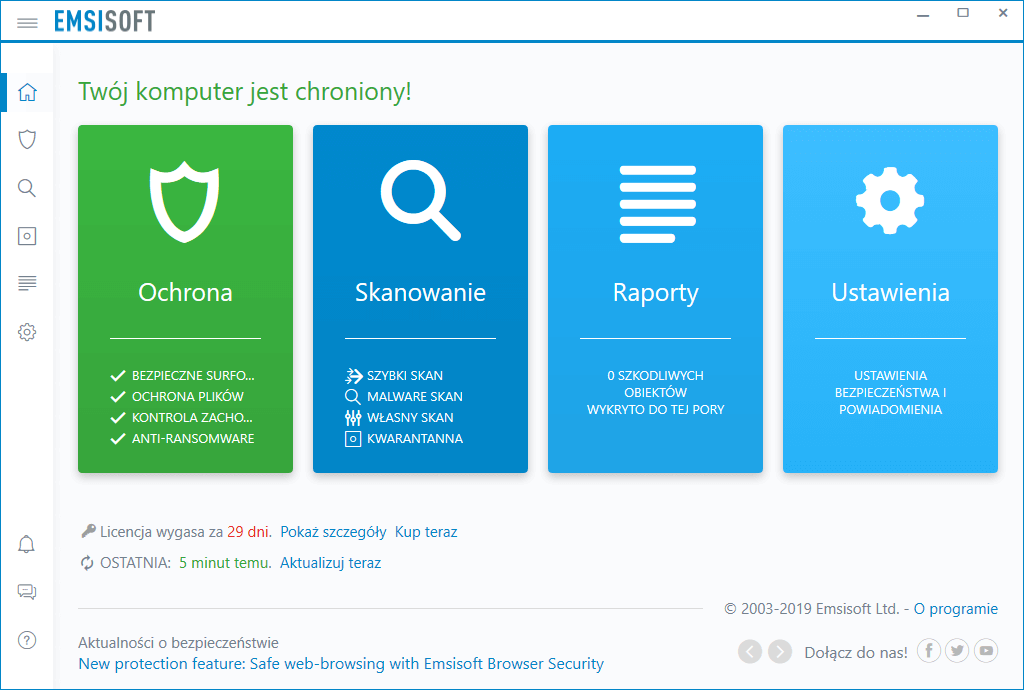The height and width of the screenshot is (690, 1024).
Task: Open the Emsisoft Browser Security news link
Action: coord(341,664)
